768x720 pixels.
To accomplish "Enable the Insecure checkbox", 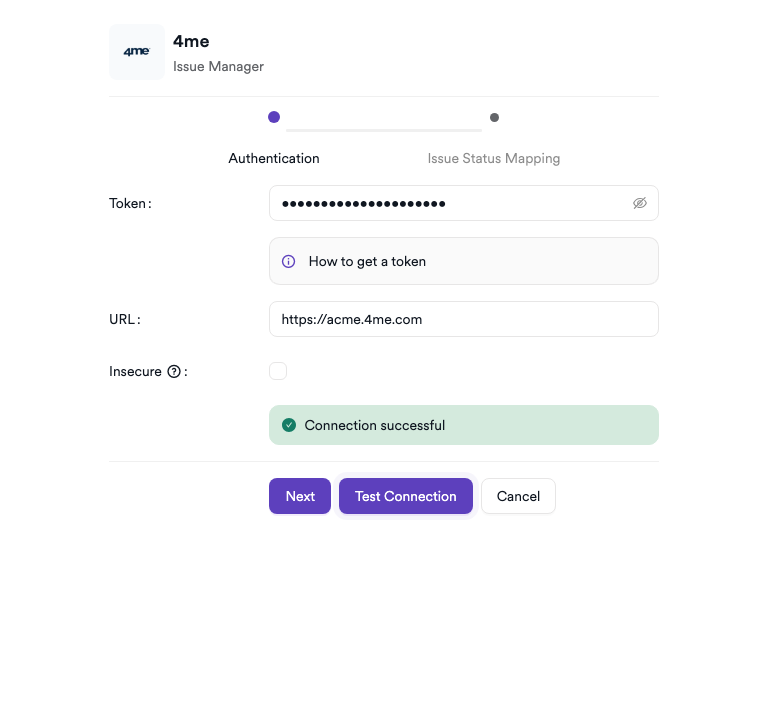I will [278, 371].
